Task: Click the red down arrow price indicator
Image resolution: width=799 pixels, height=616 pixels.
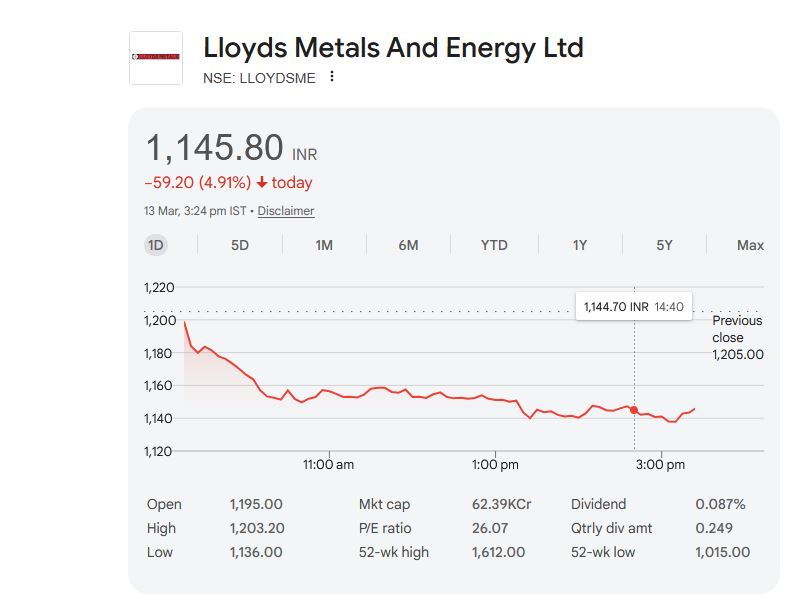Action: tap(262, 183)
